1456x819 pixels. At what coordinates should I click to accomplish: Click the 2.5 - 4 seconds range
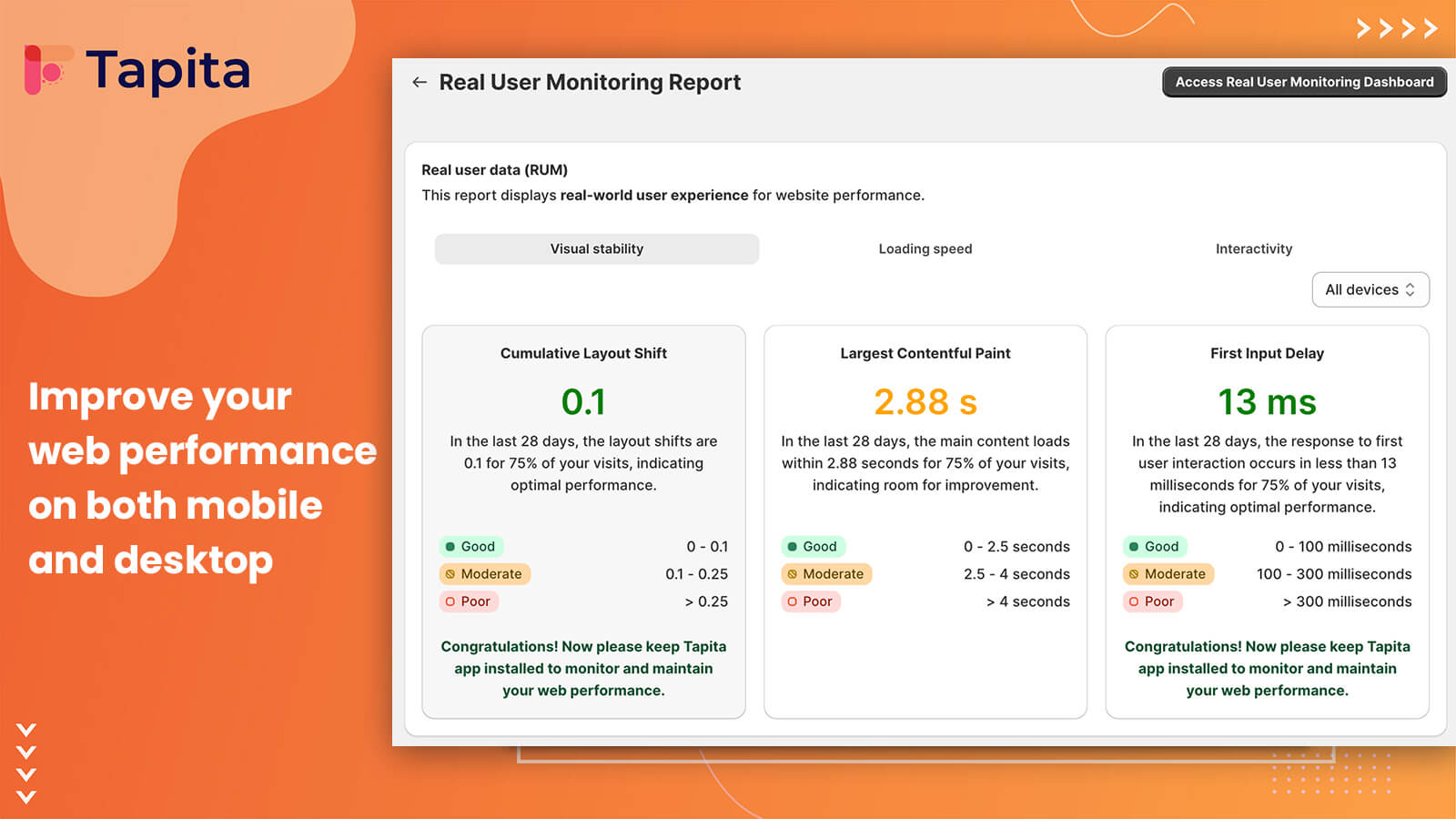coord(1016,573)
